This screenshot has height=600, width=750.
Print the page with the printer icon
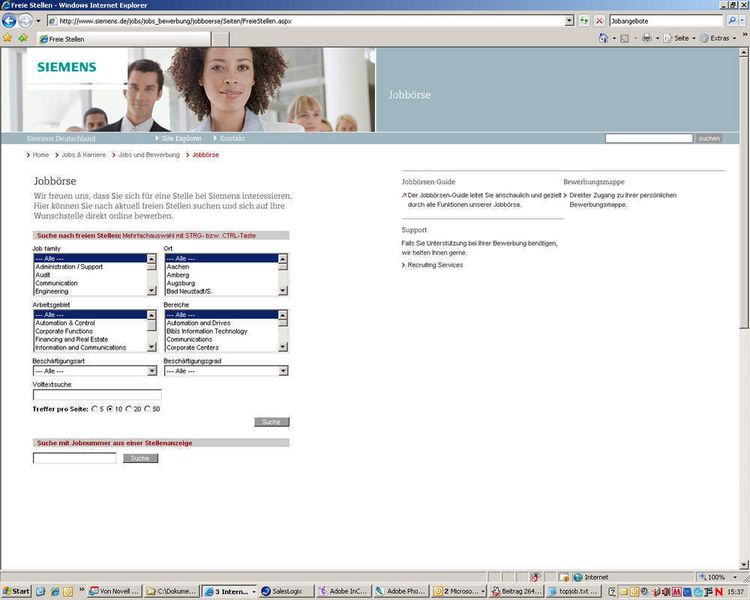[647, 38]
